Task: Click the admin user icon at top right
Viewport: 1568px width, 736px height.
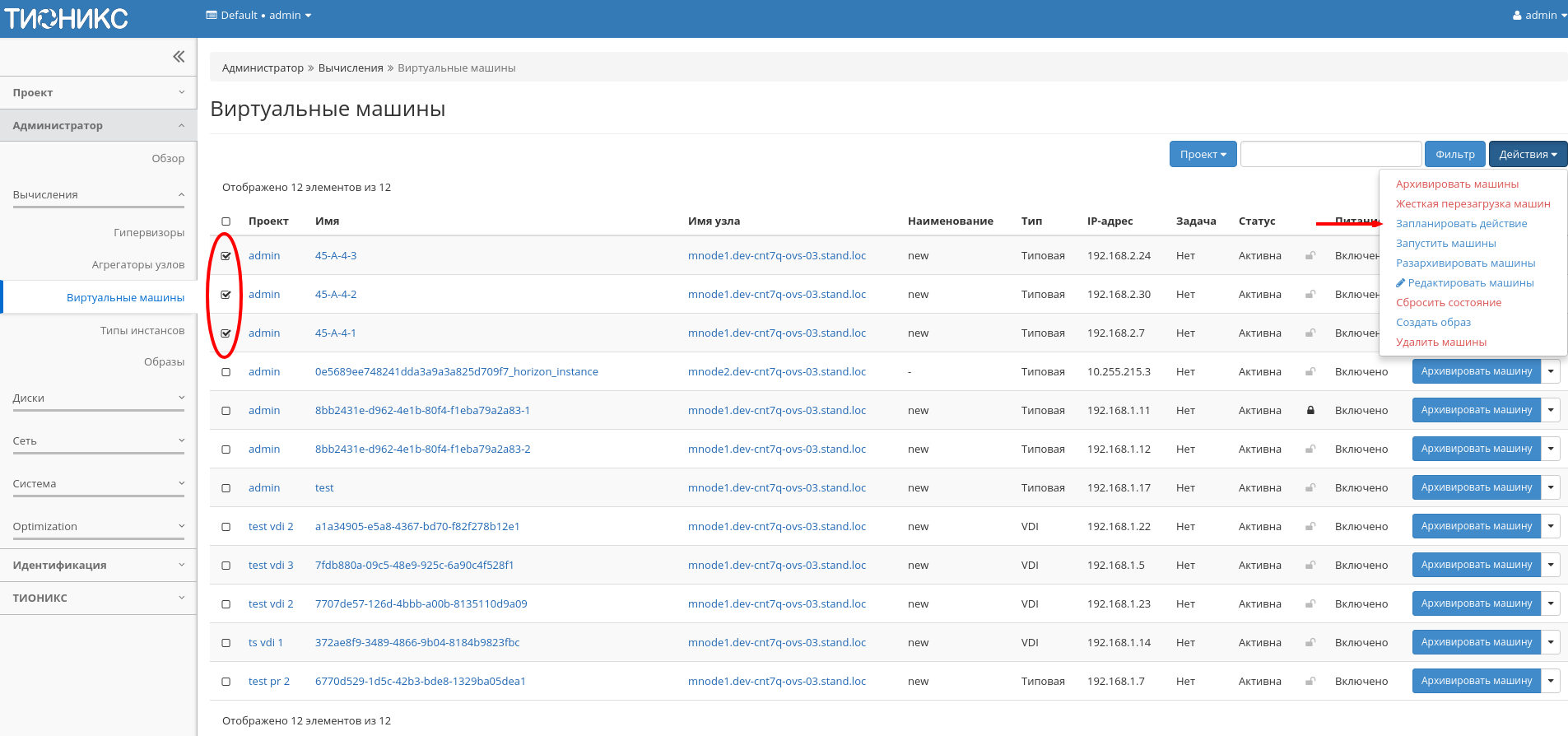Action: pyautogui.click(x=1517, y=16)
